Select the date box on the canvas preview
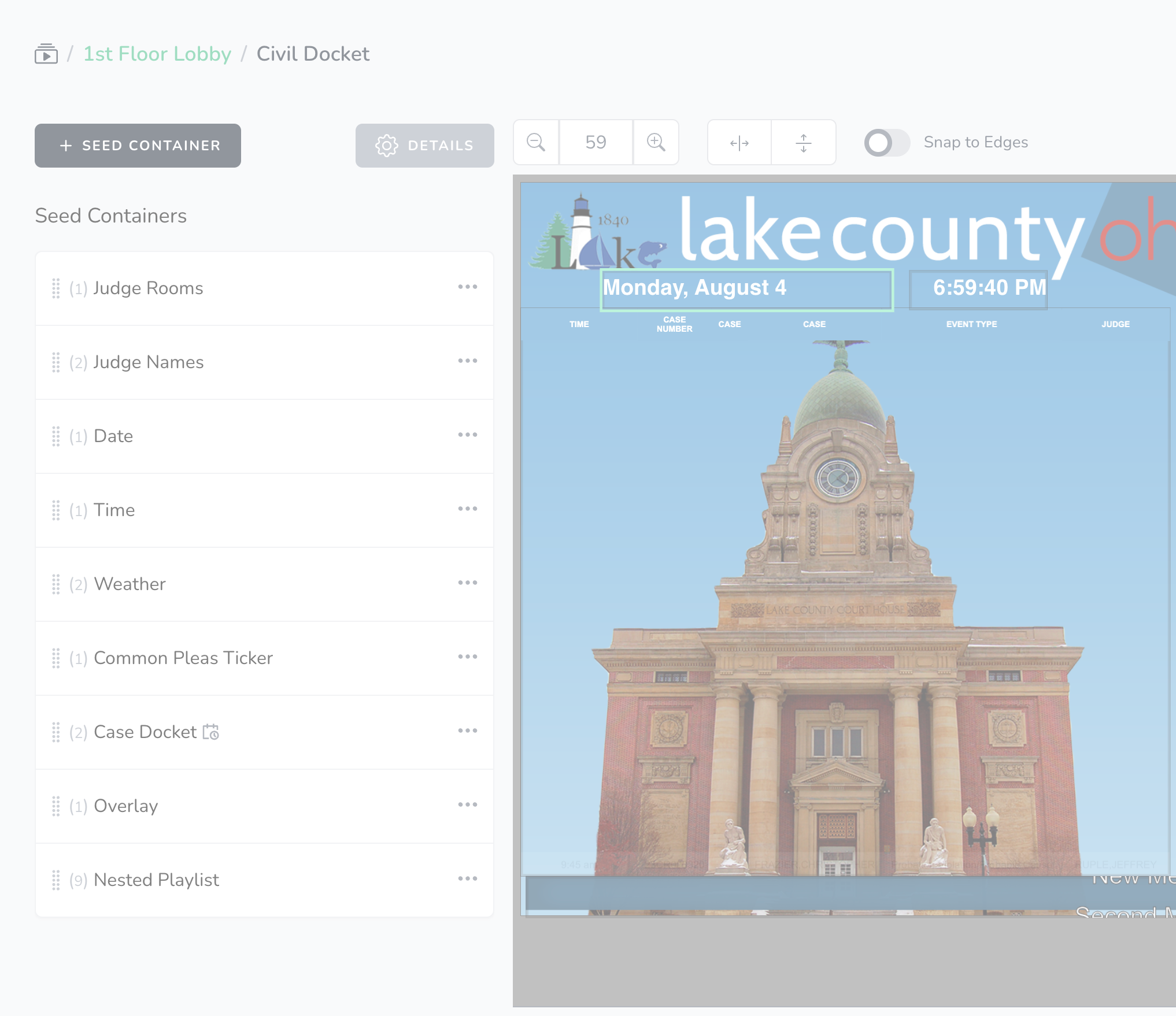 click(746, 289)
